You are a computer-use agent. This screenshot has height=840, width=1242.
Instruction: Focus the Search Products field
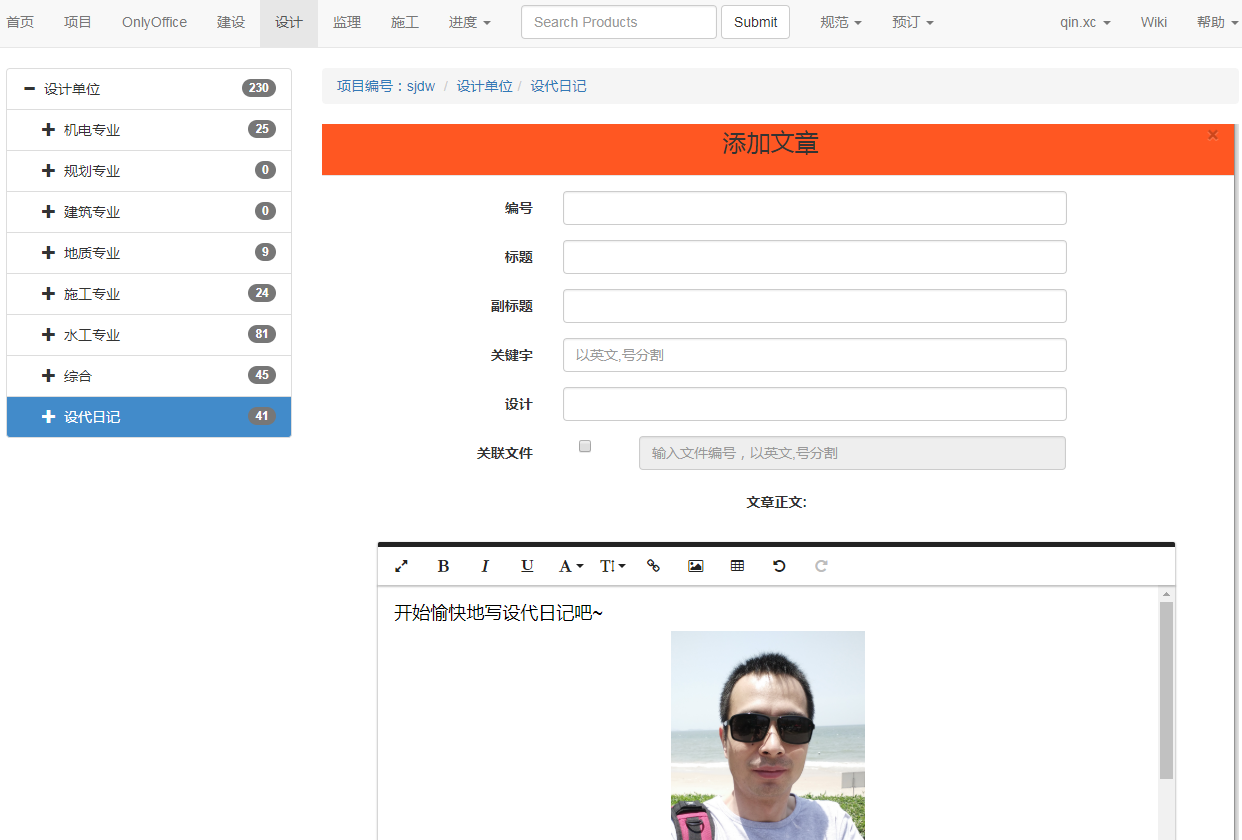619,22
